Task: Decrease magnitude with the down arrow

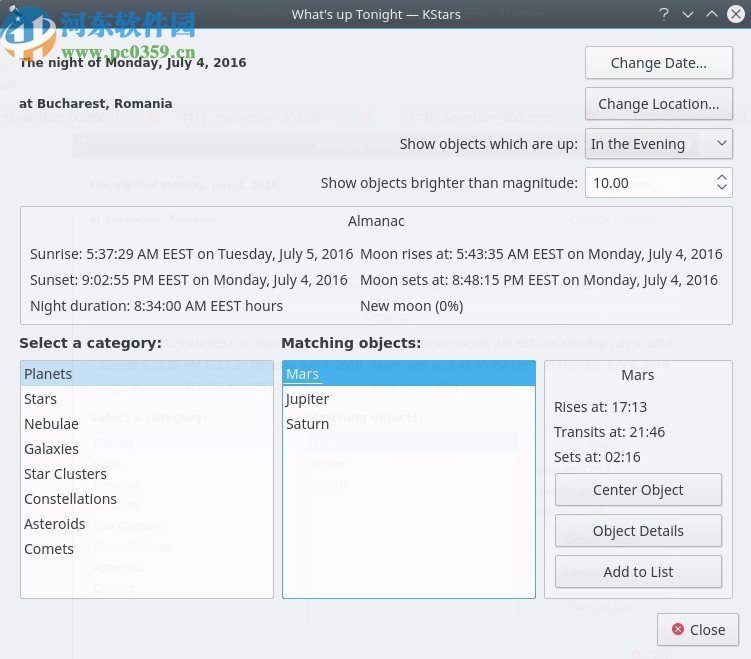Action: (x=723, y=189)
